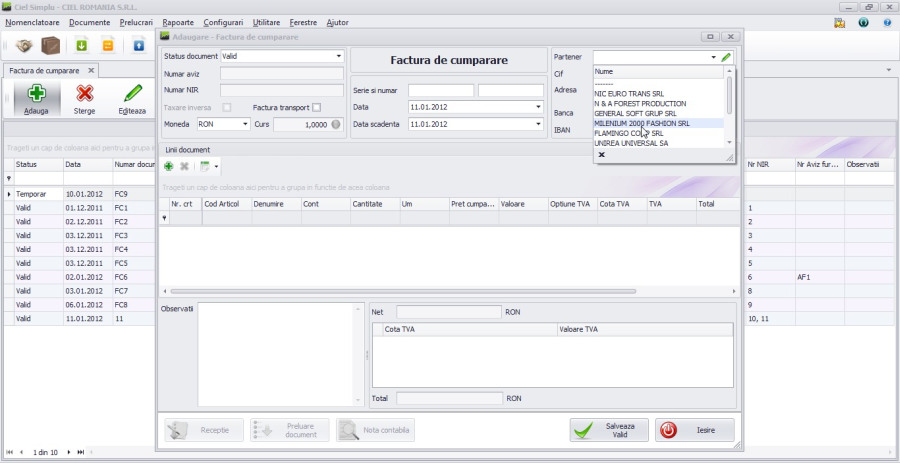This screenshot has width=900, height=463.
Task: Select MILENIUM 2000 FASHION SRL partner
Action: (642, 123)
